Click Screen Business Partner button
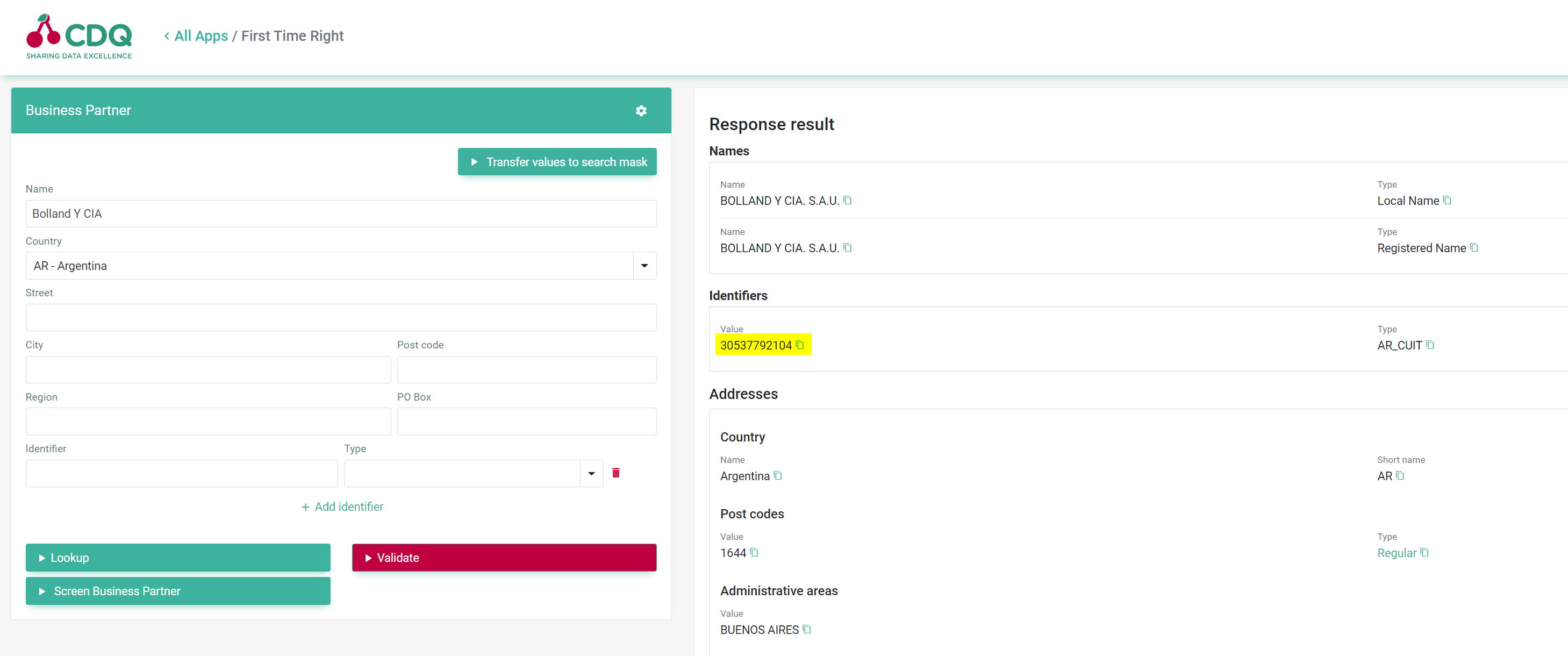The width and height of the screenshot is (1568, 656). [x=178, y=590]
